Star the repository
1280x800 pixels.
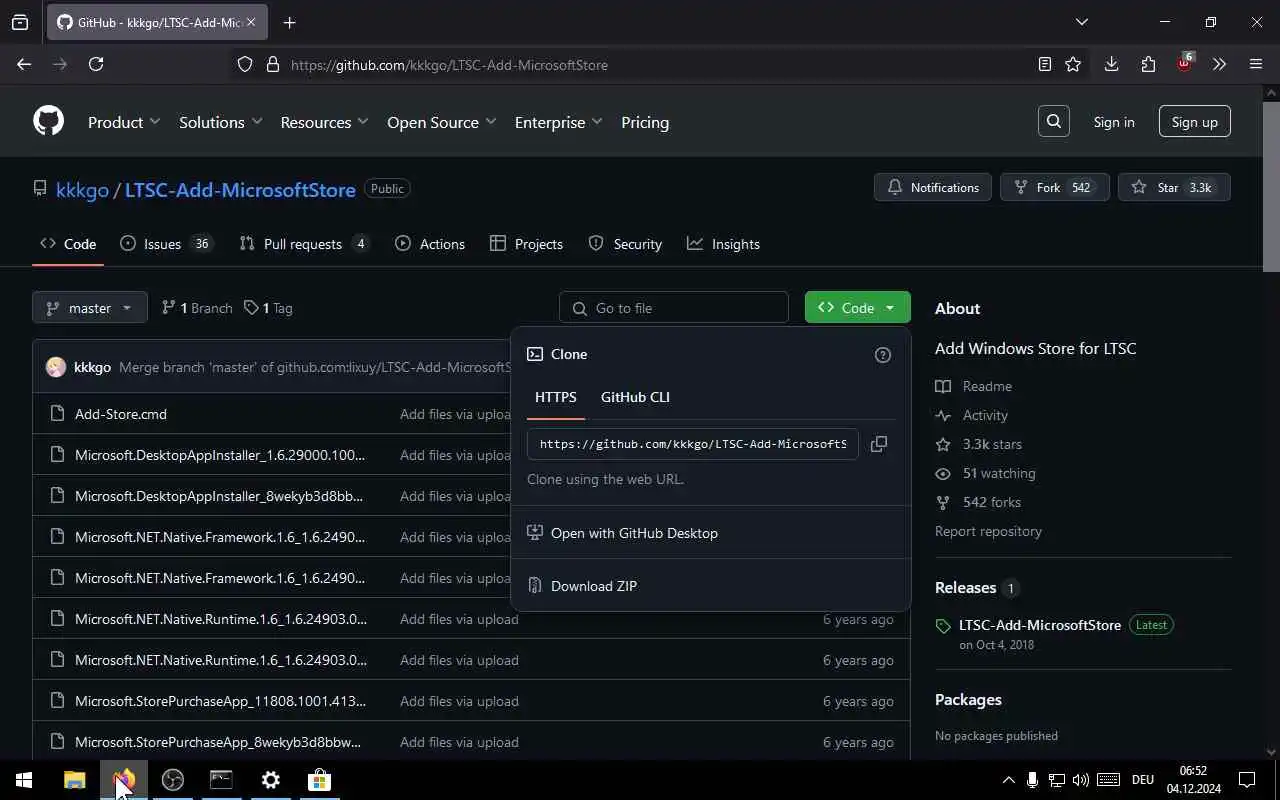pyautogui.click(x=1174, y=187)
